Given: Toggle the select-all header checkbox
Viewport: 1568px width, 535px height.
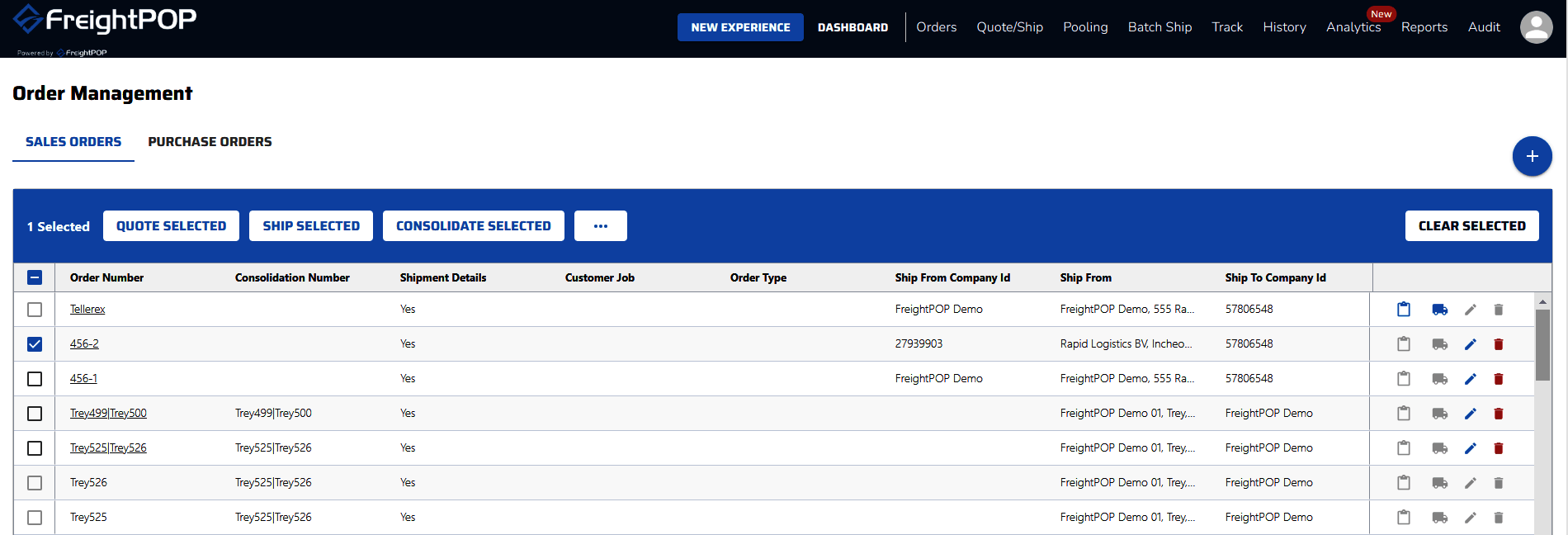Looking at the screenshot, I should click(35, 277).
